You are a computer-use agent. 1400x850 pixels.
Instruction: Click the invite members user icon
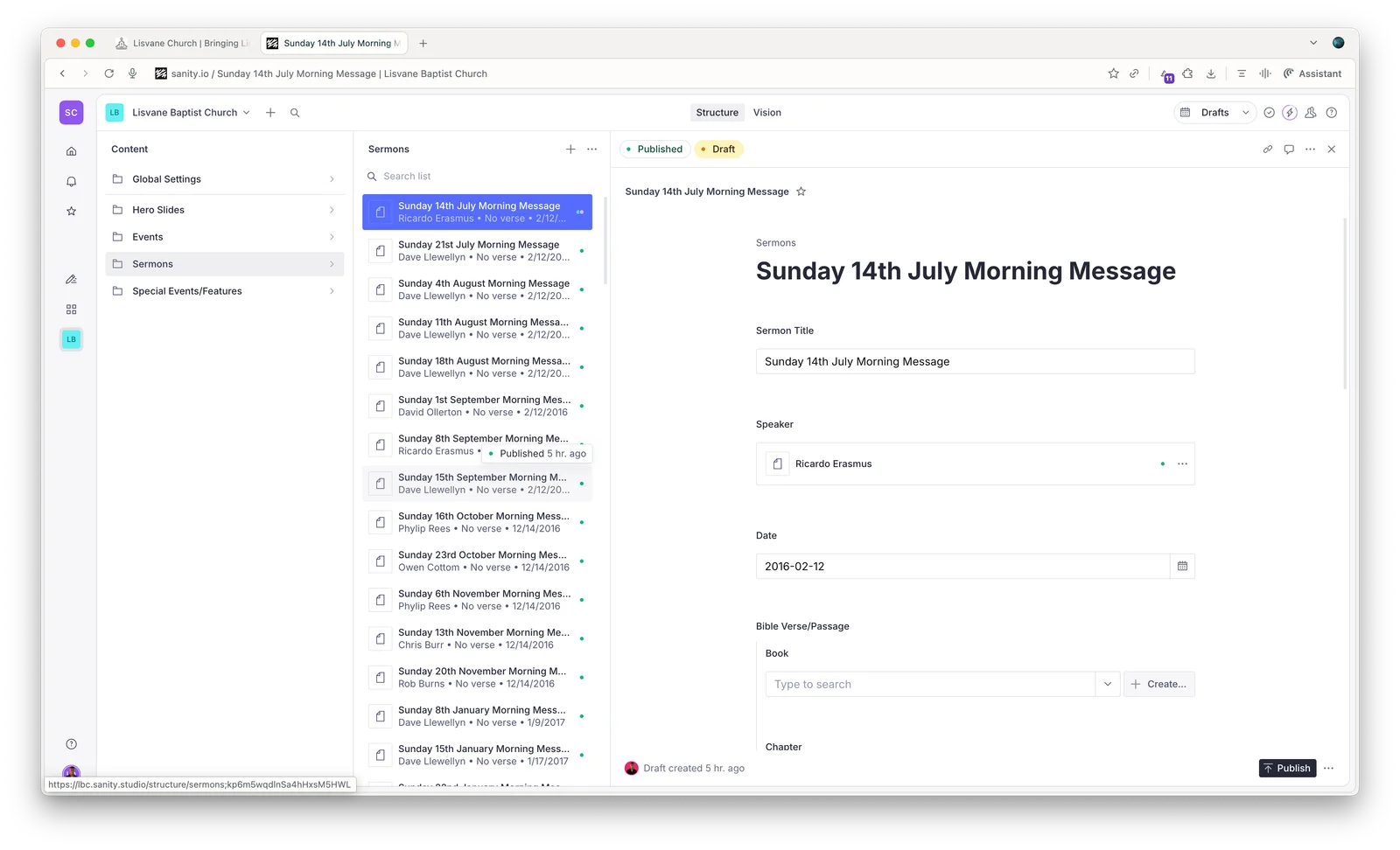pos(1311,112)
